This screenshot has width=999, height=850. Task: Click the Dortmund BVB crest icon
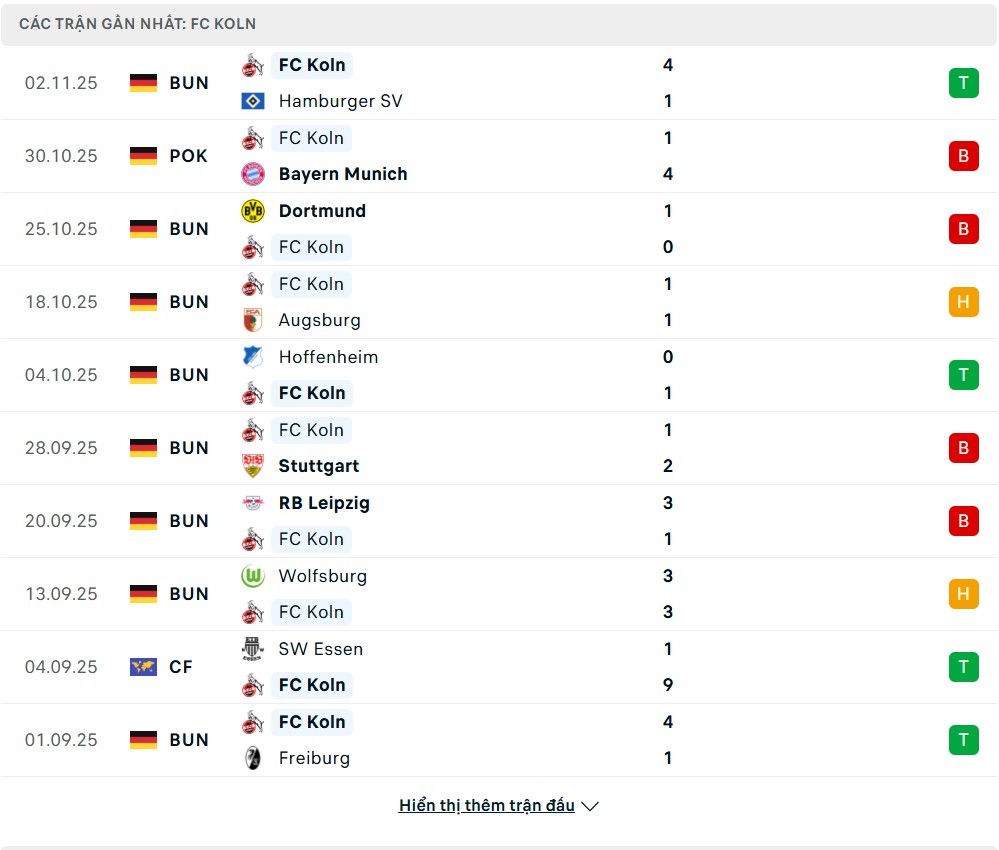[253, 211]
